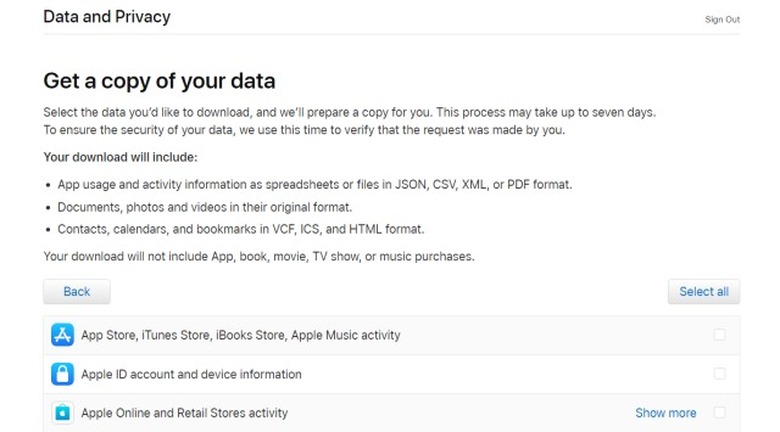Click the App Store icon in the list
The height and width of the screenshot is (432, 780).
pos(63,336)
